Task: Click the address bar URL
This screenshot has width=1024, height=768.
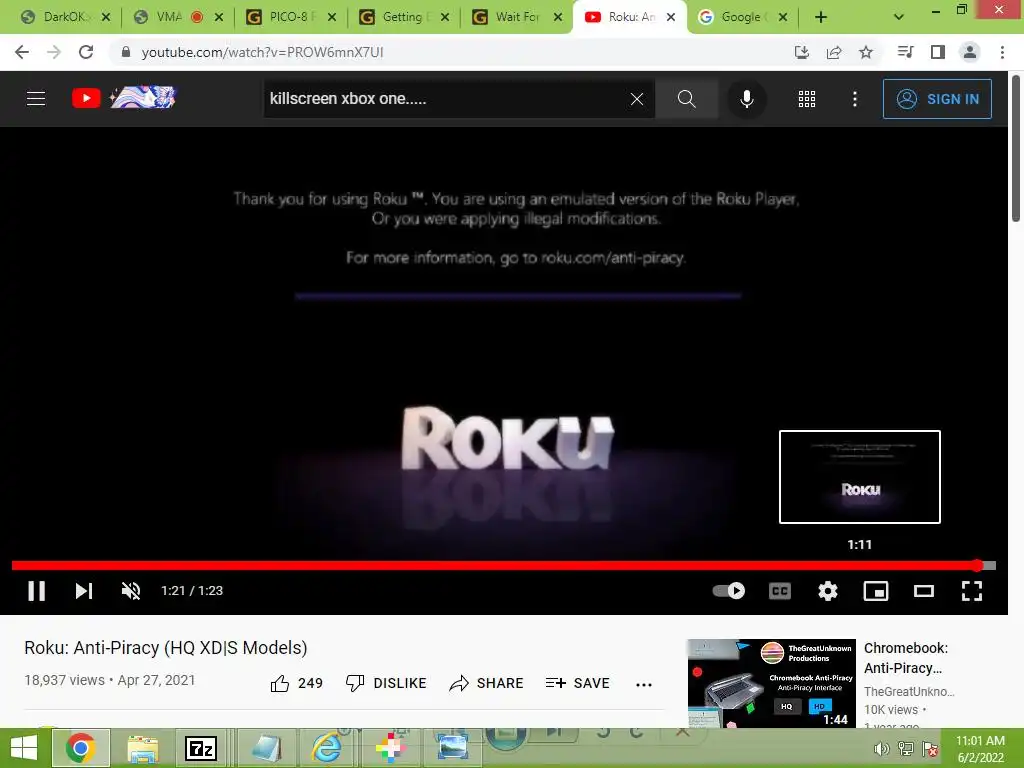Action: click(x=262, y=52)
